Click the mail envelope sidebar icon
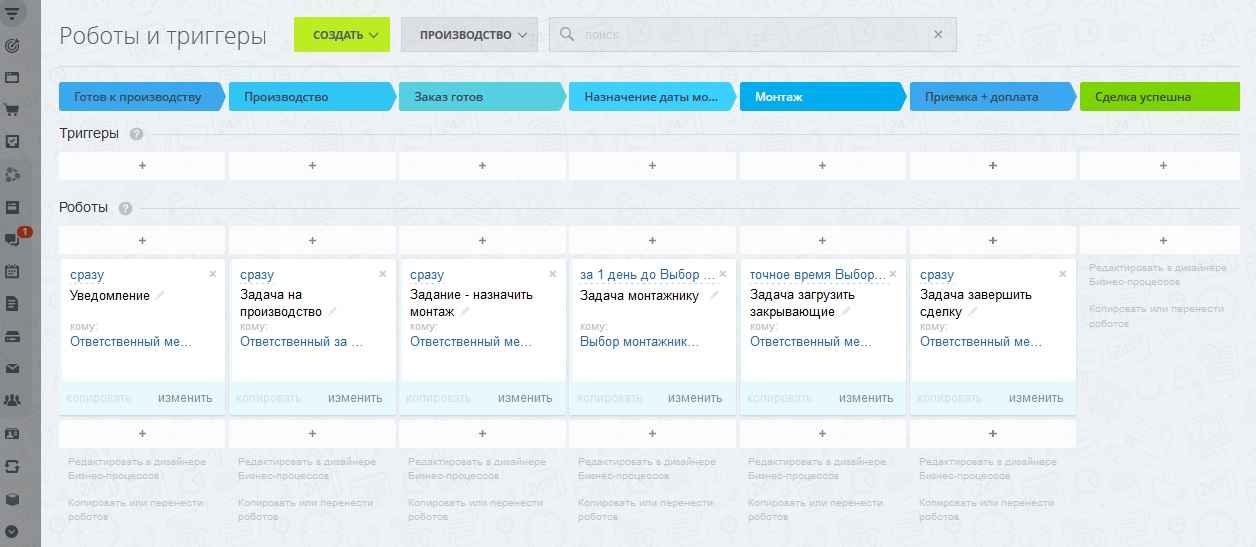 [x=13, y=368]
